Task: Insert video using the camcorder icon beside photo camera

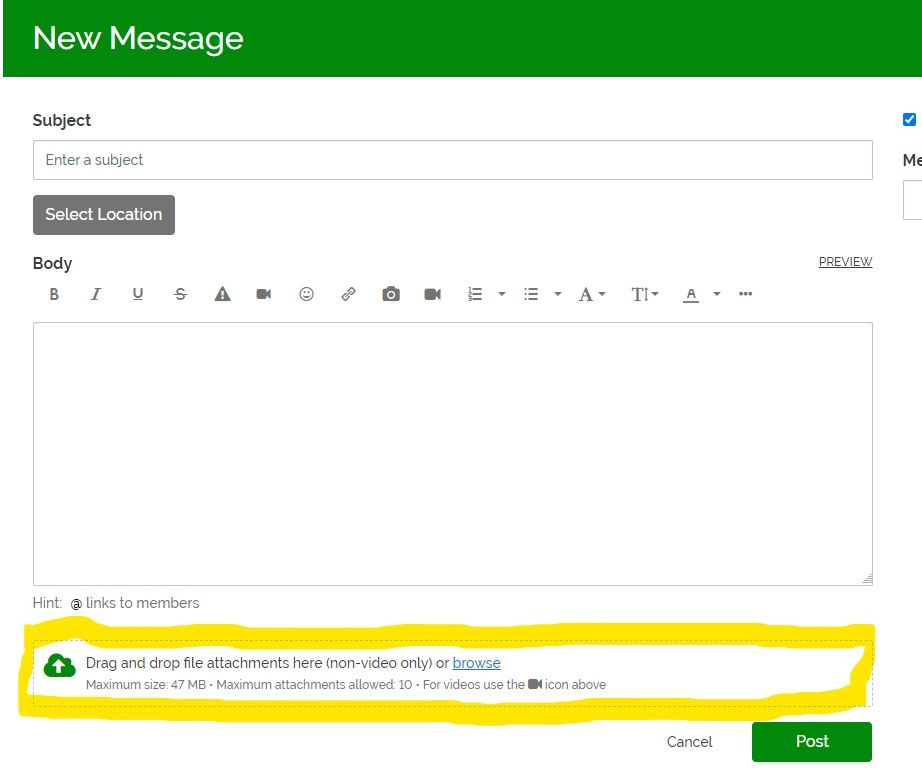Action: (433, 294)
